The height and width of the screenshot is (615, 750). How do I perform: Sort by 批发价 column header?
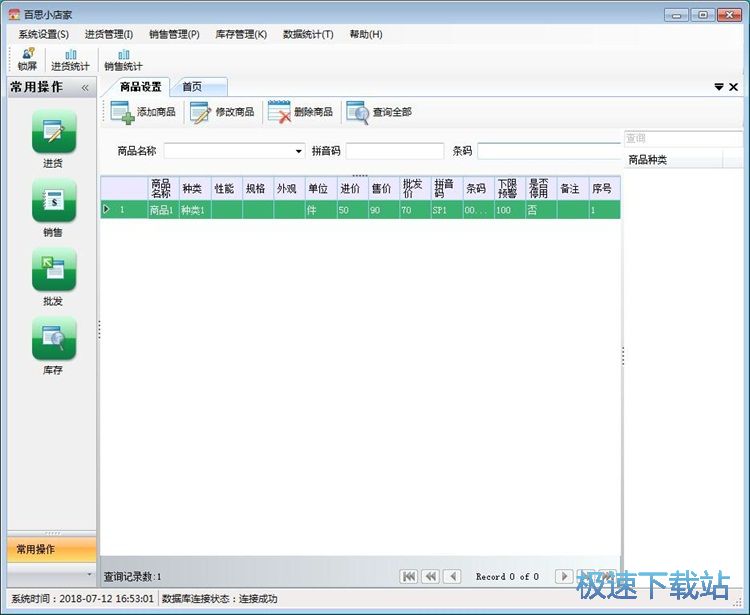coord(415,188)
